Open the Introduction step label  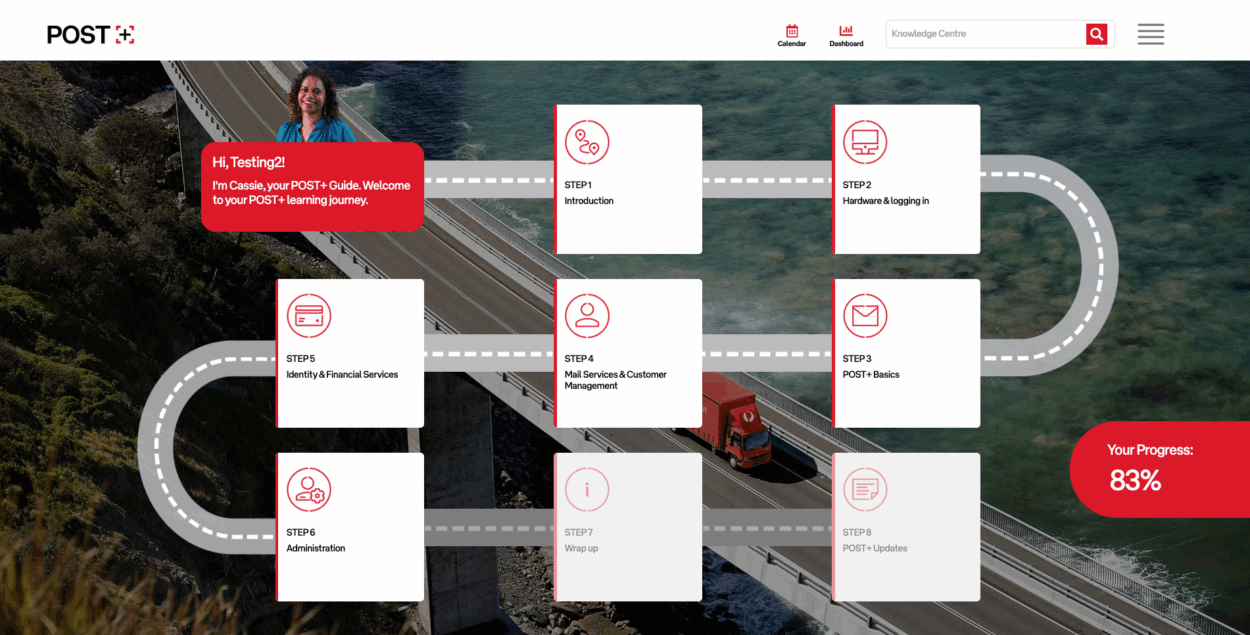pyautogui.click(x=589, y=201)
